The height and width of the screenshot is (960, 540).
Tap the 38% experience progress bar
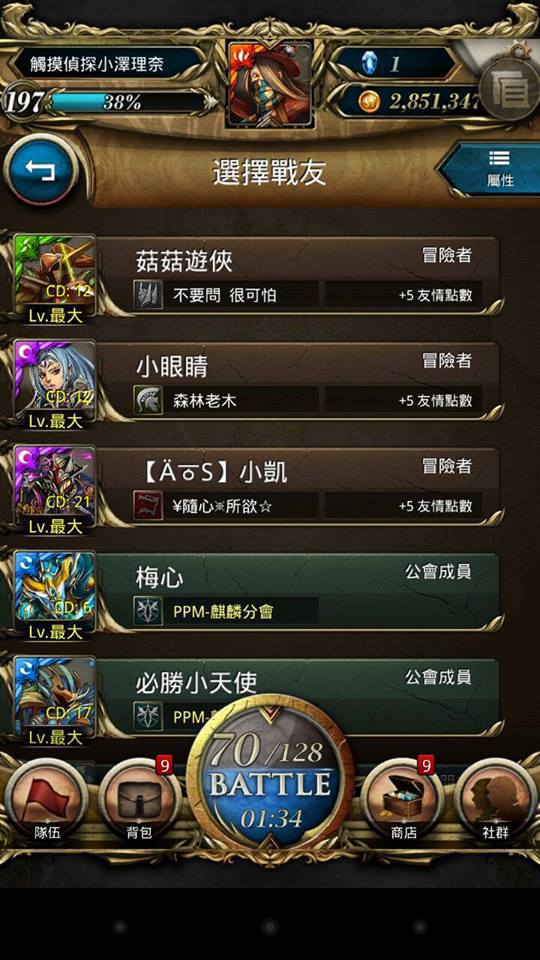coord(127,102)
